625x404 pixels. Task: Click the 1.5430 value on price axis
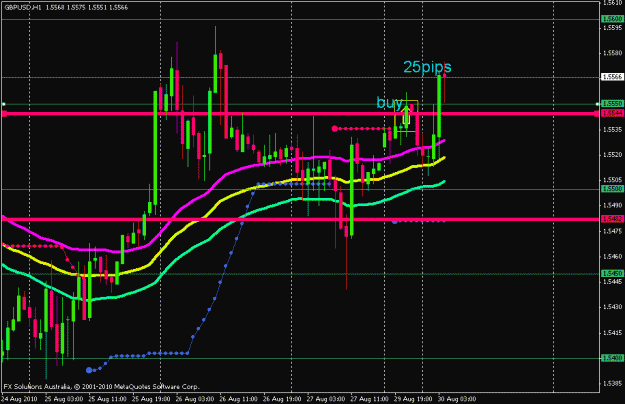click(612, 307)
